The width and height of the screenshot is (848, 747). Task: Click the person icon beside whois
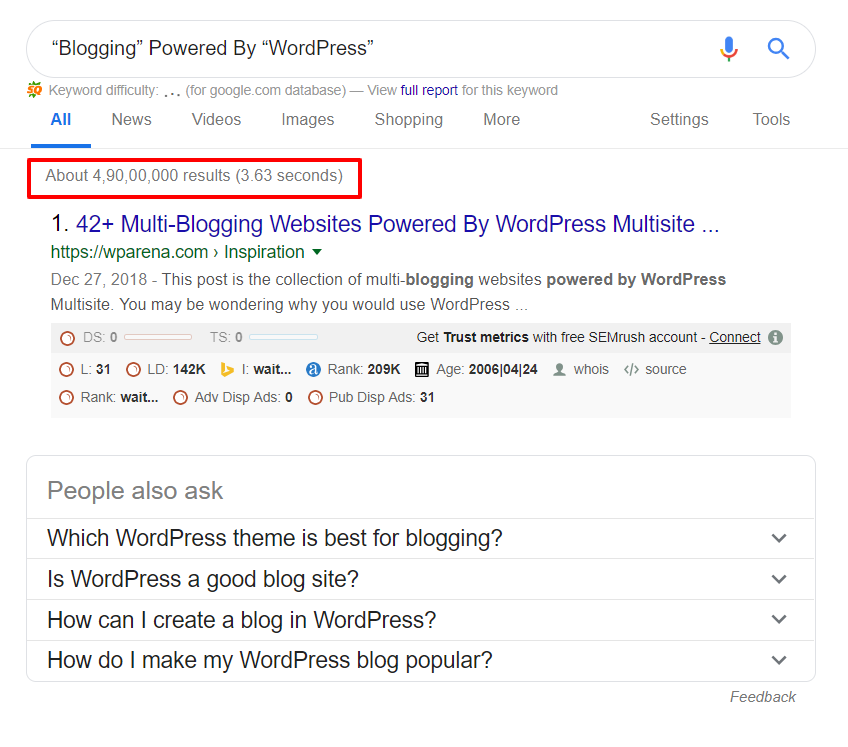[559, 369]
